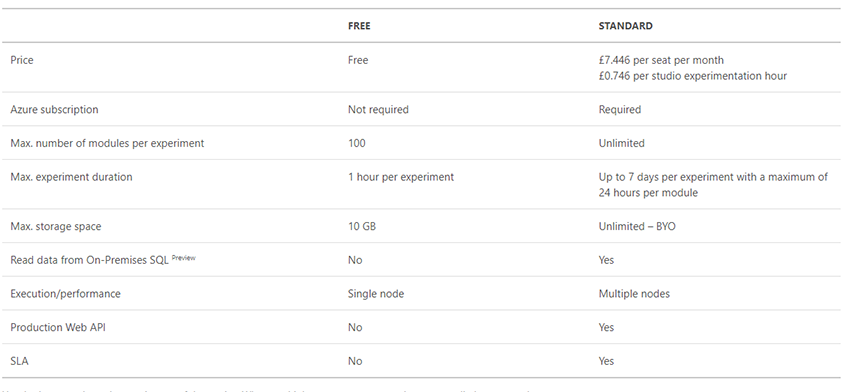Screen dimensions: 850x392
Task: Click the Max. experiment duration label
Action: [x=71, y=177]
